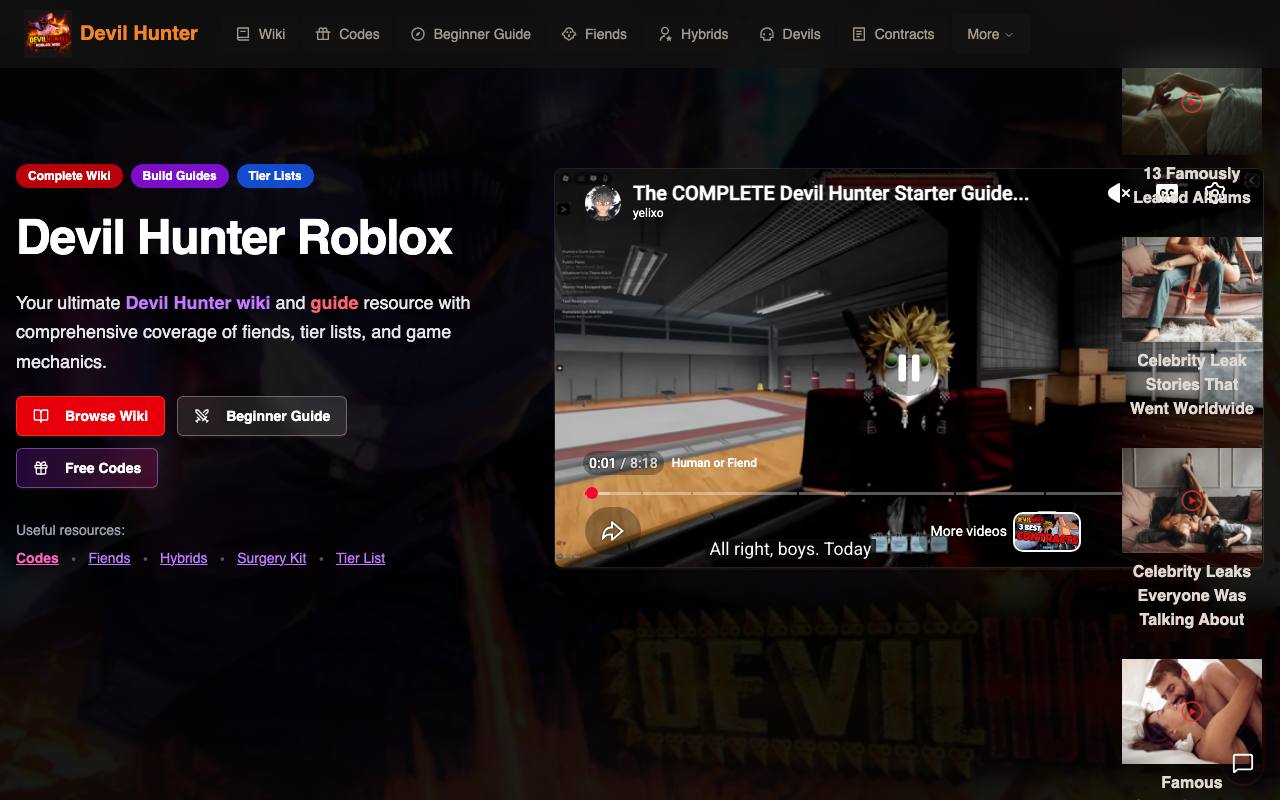Click the 'Human or Fiend' chapter label
Viewport: 1280px width, 800px height.
714,463
